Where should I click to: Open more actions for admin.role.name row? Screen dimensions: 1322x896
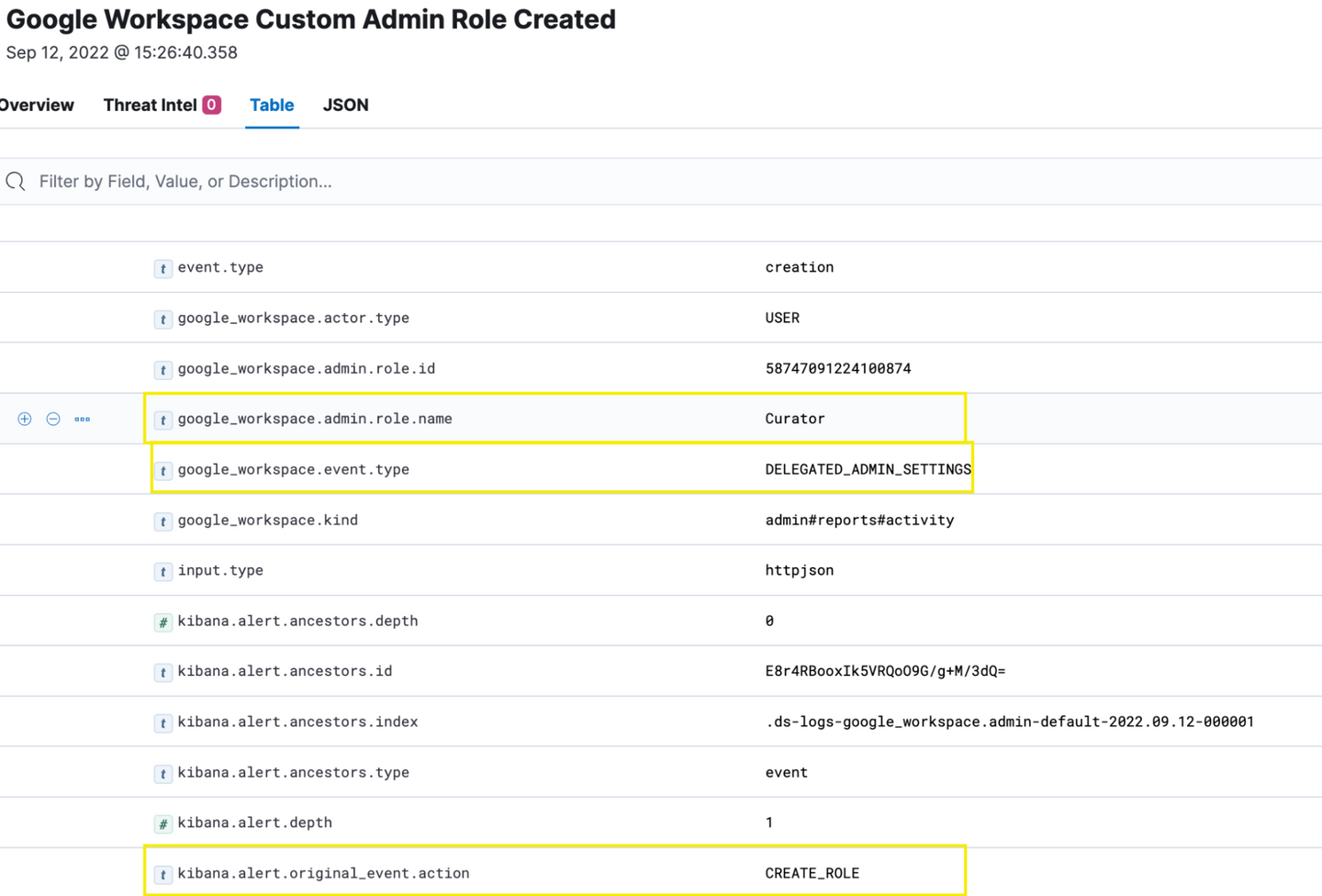tap(83, 420)
